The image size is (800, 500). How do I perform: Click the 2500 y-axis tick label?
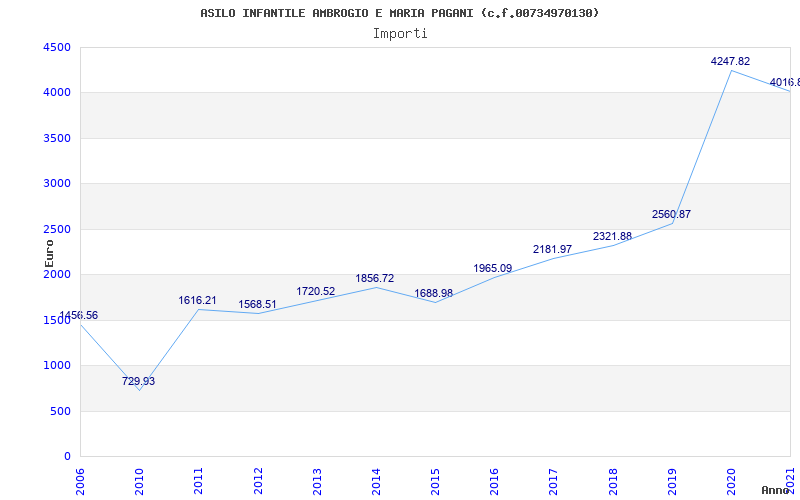[57, 229]
